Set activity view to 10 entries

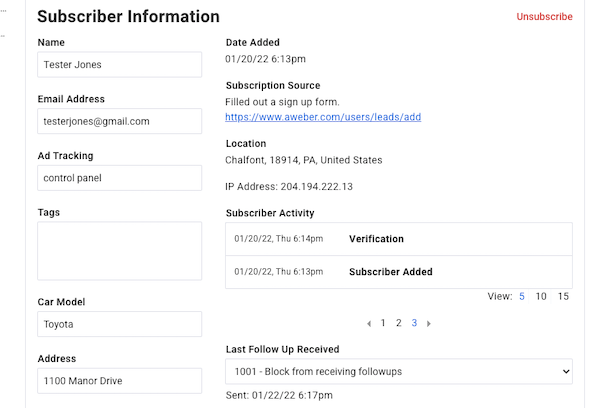(x=541, y=297)
